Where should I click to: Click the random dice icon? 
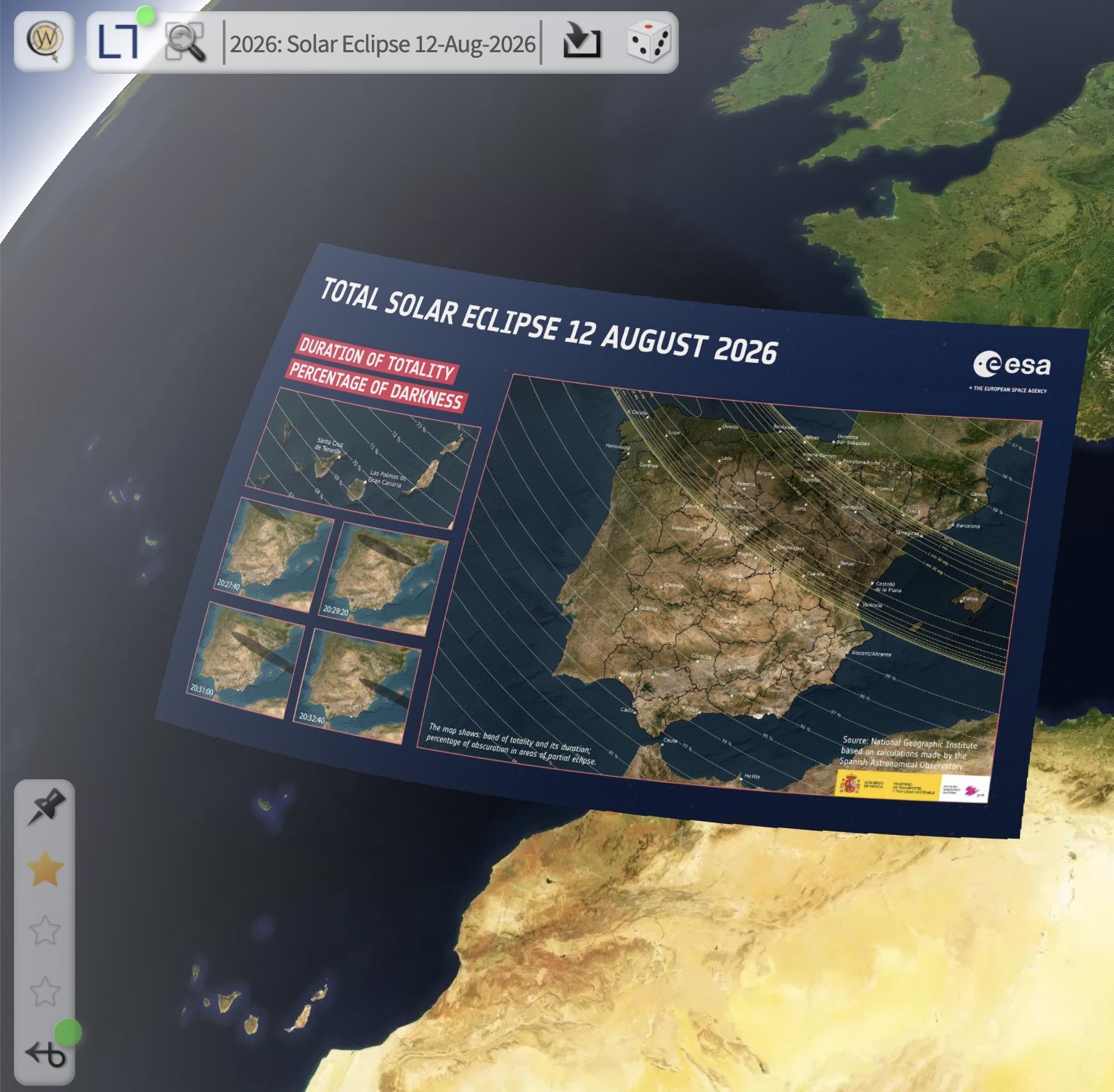point(649,41)
